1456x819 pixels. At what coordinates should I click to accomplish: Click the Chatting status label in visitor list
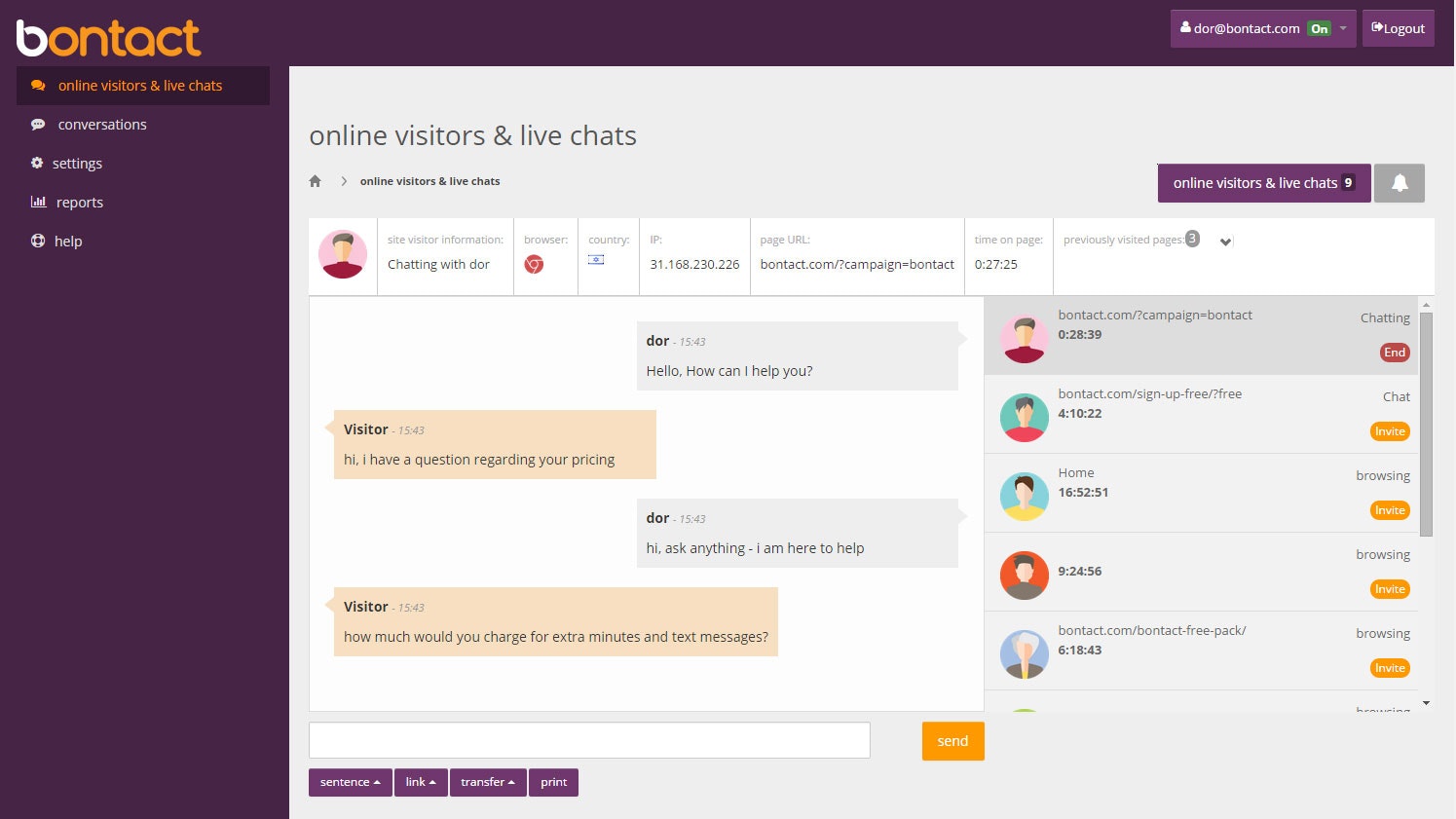click(1385, 317)
